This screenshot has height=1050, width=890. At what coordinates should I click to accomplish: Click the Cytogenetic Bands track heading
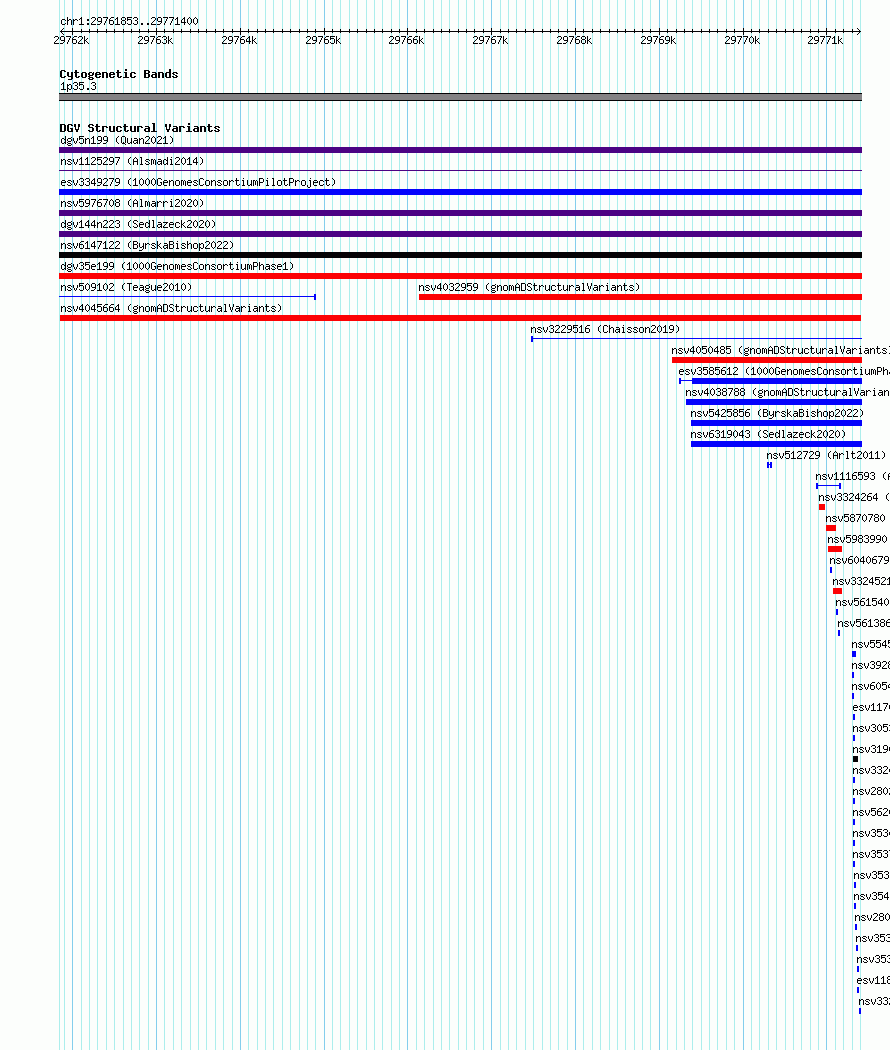coord(119,74)
